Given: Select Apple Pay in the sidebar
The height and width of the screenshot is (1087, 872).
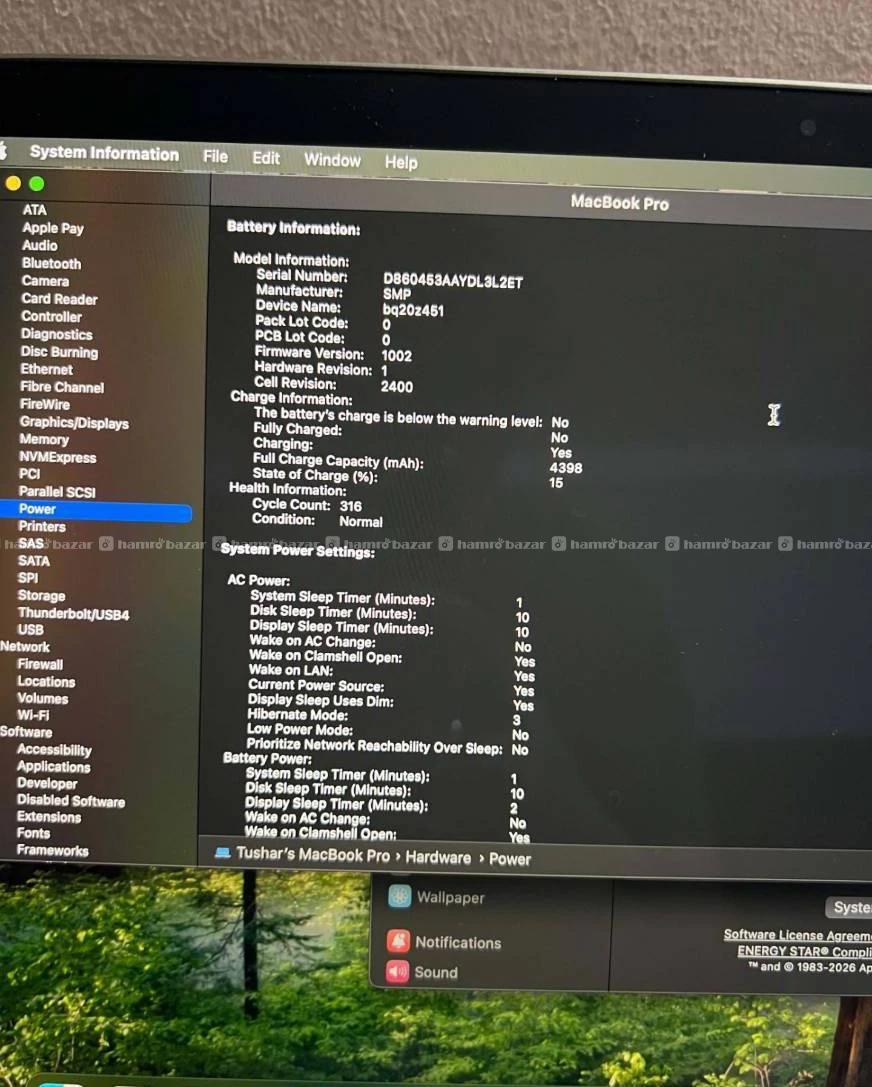Looking at the screenshot, I should point(53,227).
